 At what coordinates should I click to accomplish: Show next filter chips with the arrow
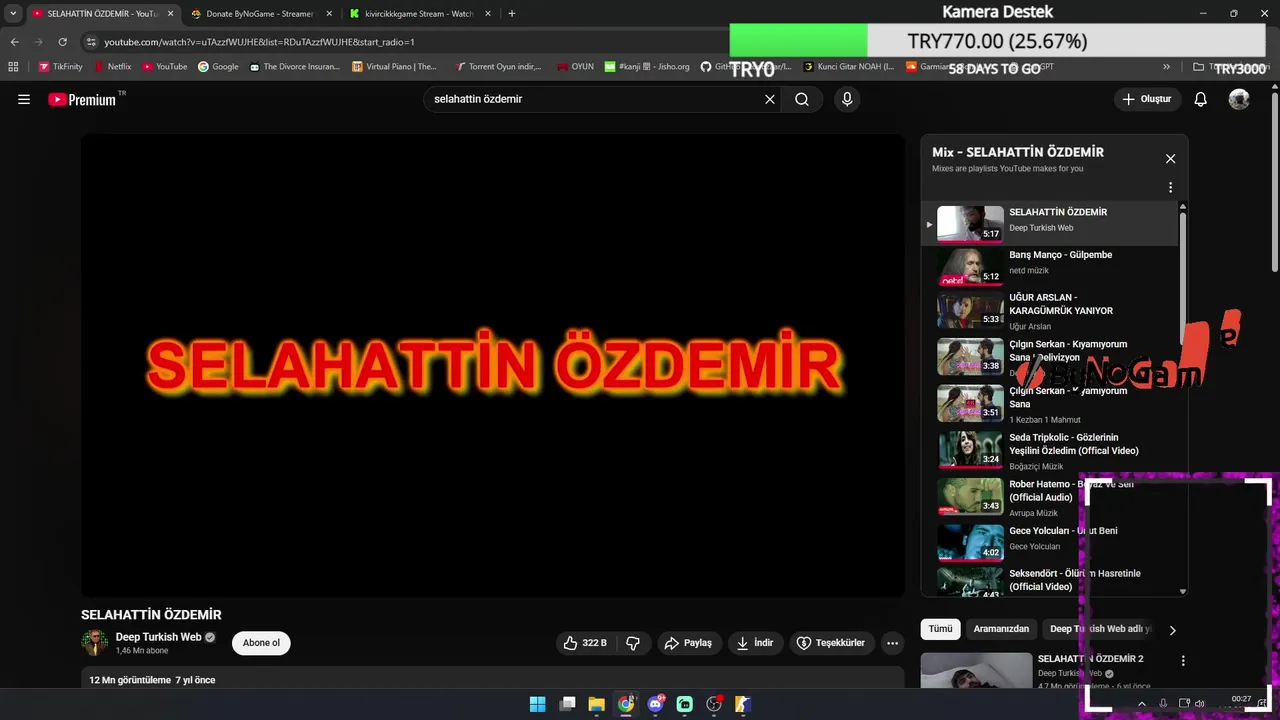click(x=1172, y=630)
